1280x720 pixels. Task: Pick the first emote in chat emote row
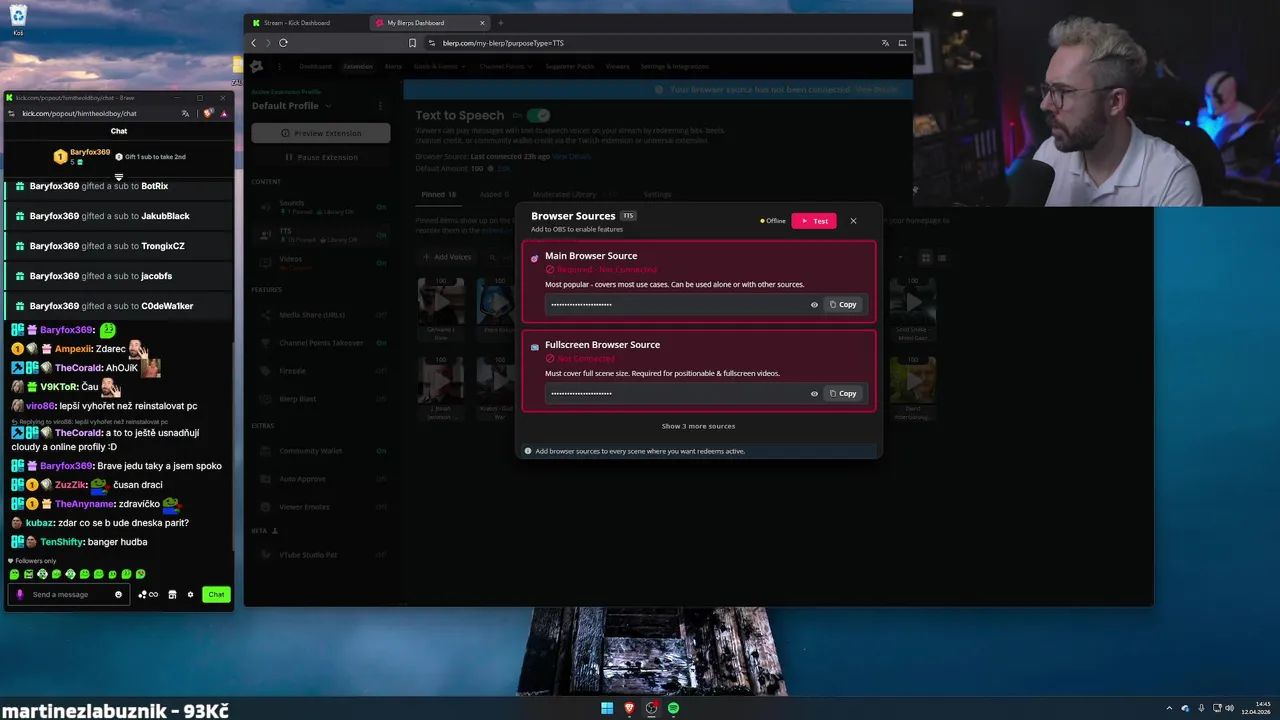click(x=14, y=575)
